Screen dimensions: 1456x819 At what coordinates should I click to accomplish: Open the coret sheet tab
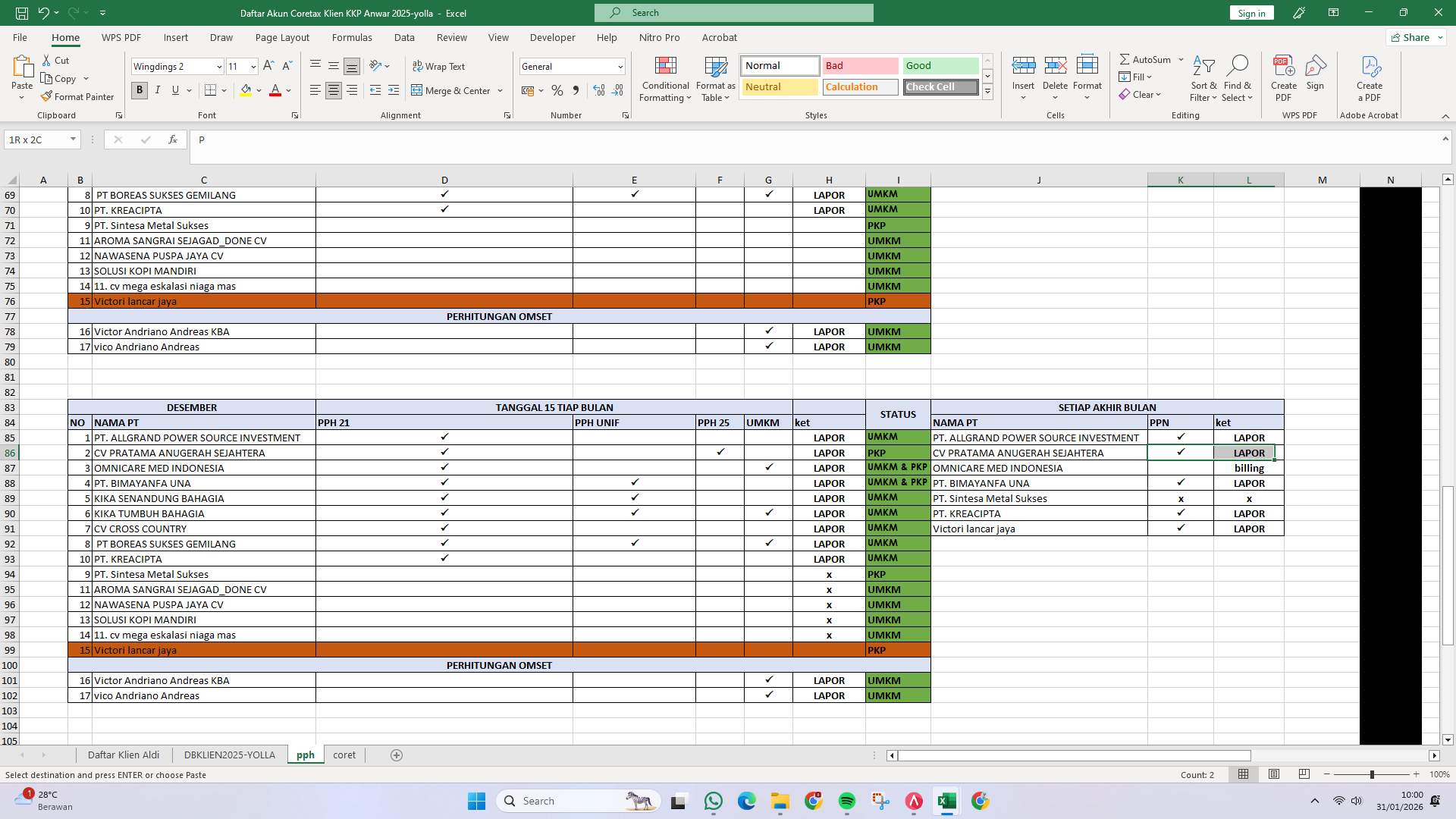pyautogui.click(x=345, y=755)
